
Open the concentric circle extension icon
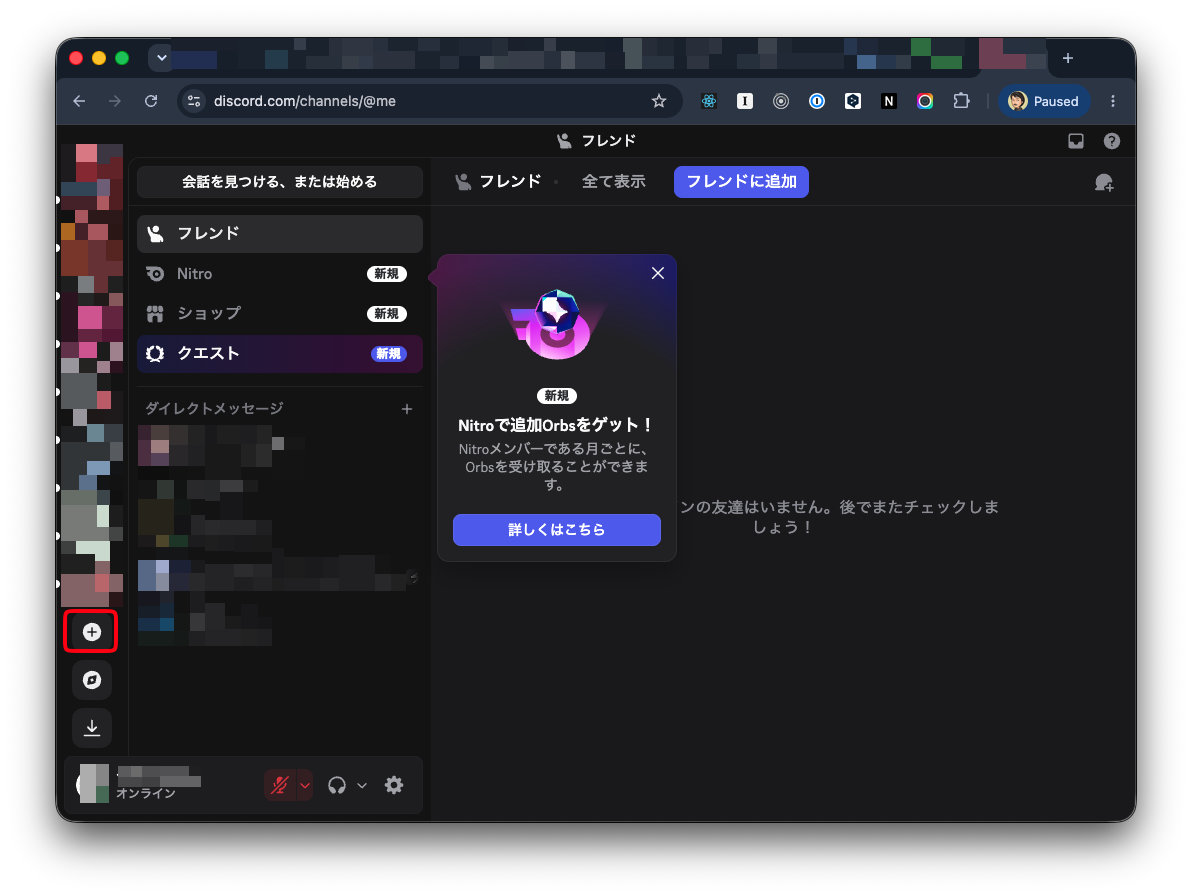781,101
